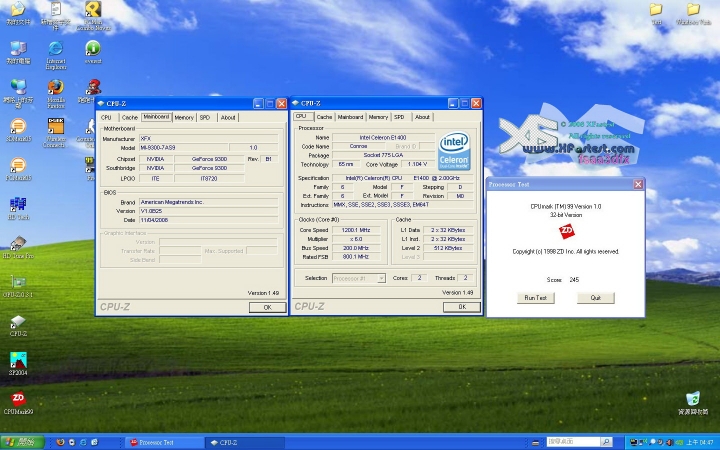Click Run Test in Processor Test
Viewport: 720px width, 450px height.
(x=536, y=298)
